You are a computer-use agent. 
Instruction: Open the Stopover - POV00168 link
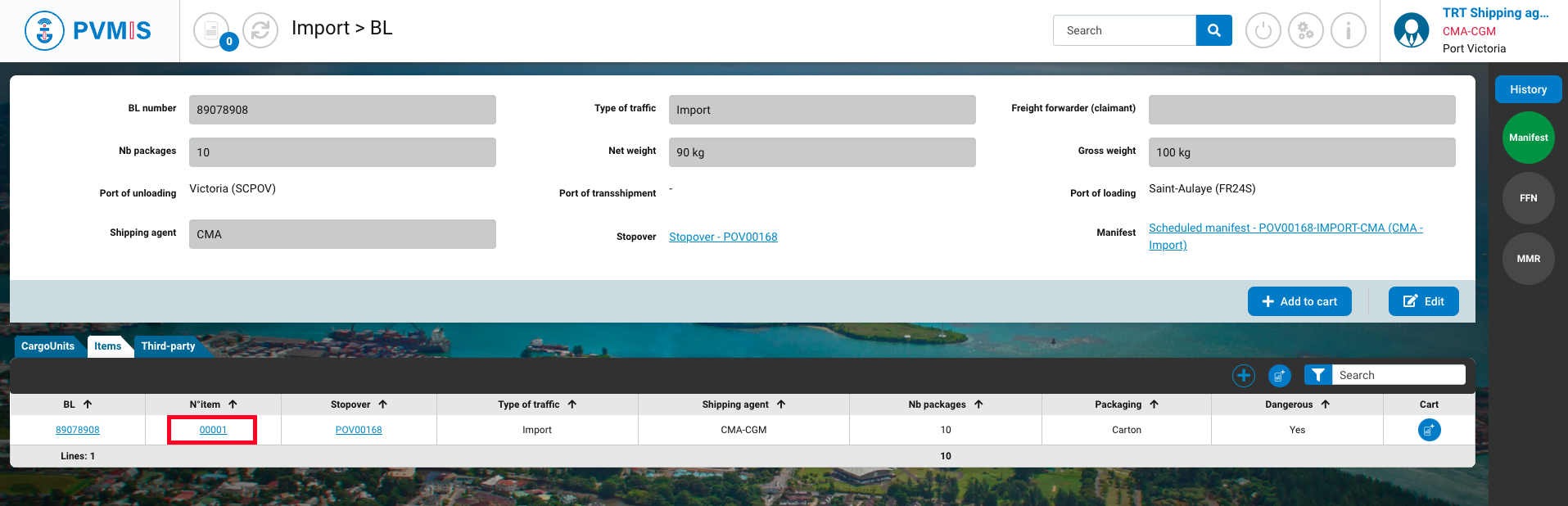(723, 237)
